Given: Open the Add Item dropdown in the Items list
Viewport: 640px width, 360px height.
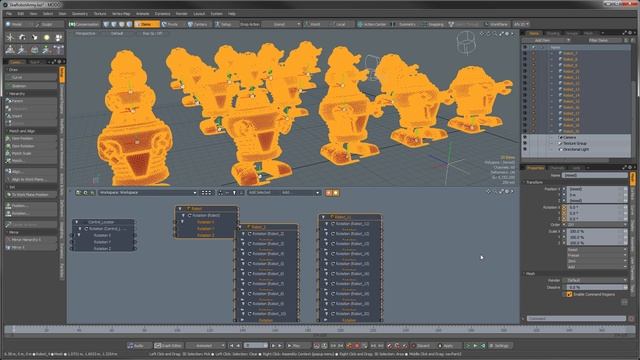Looking at the screenshot, I should point(546,40).
